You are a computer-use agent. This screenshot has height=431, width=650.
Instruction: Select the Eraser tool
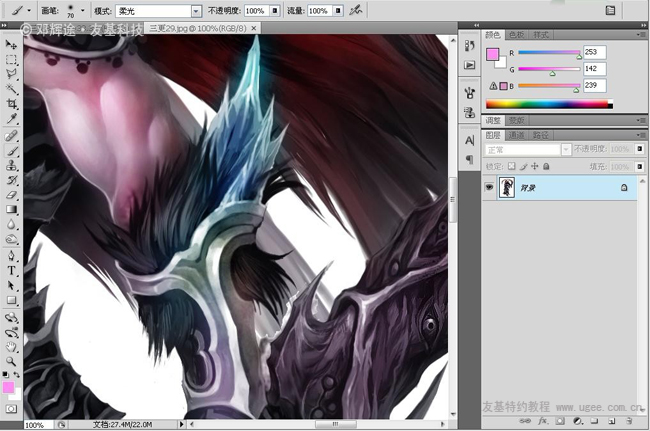pyautogui.click(x=11, y=195)
